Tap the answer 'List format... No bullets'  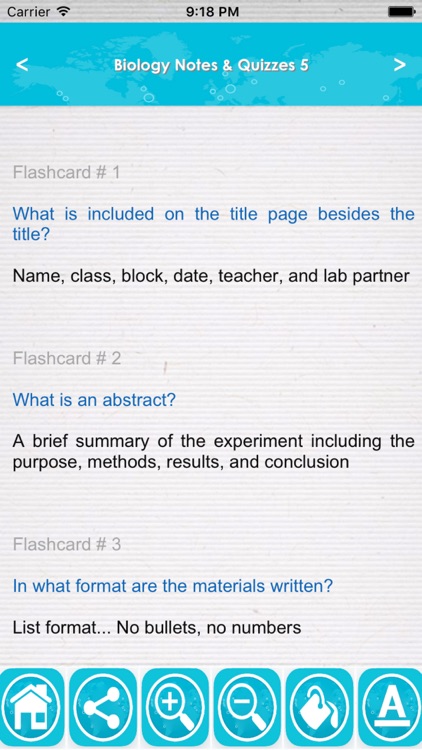click(x=157, y=628)
